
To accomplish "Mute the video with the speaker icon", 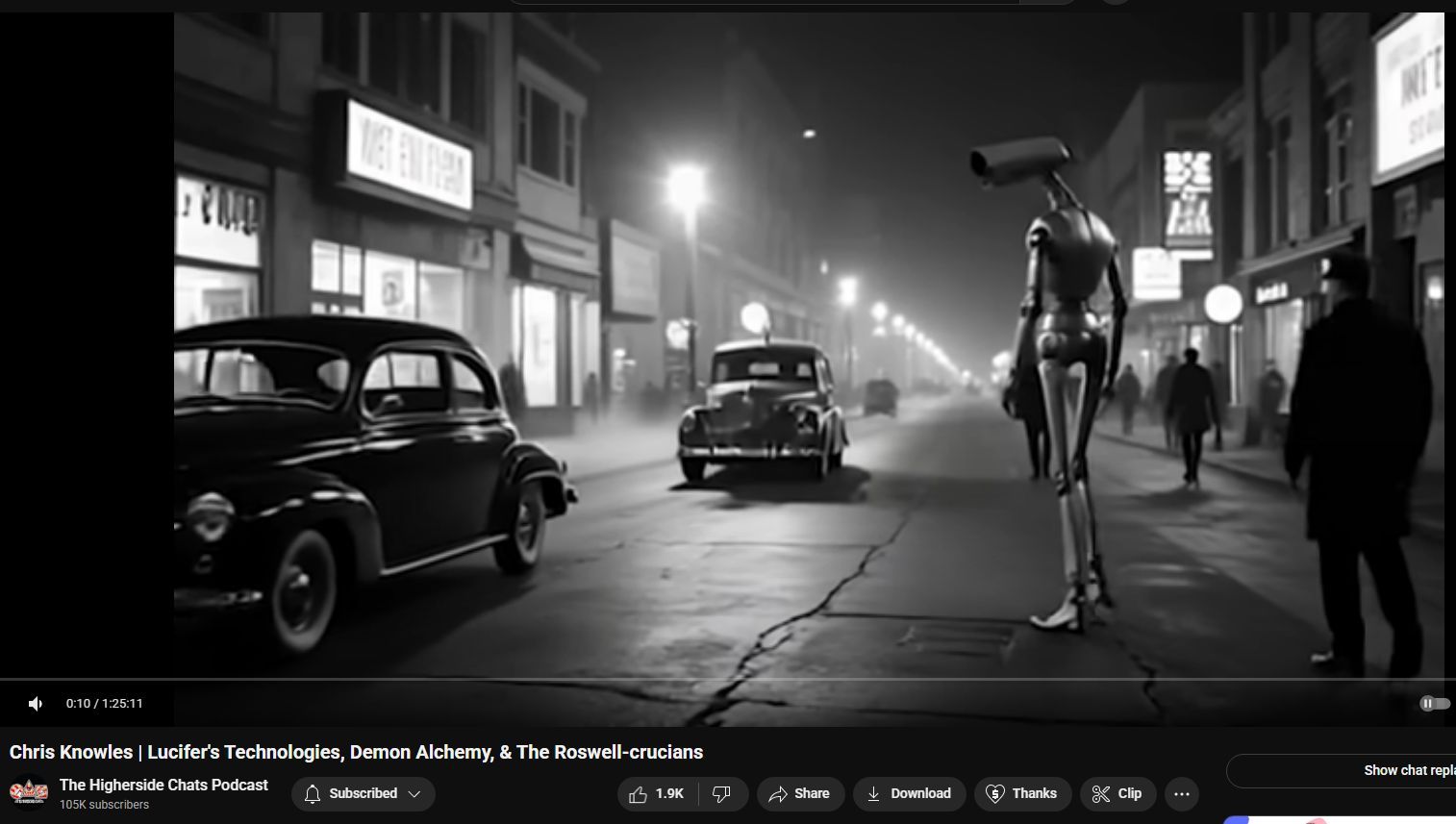I will point(36,704).
